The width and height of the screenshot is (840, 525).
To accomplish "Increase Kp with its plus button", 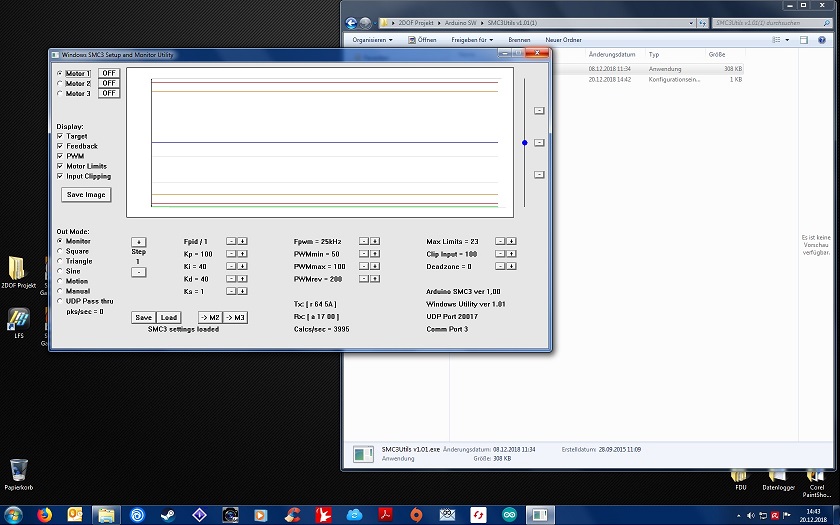I will click(x=243, y=254).
